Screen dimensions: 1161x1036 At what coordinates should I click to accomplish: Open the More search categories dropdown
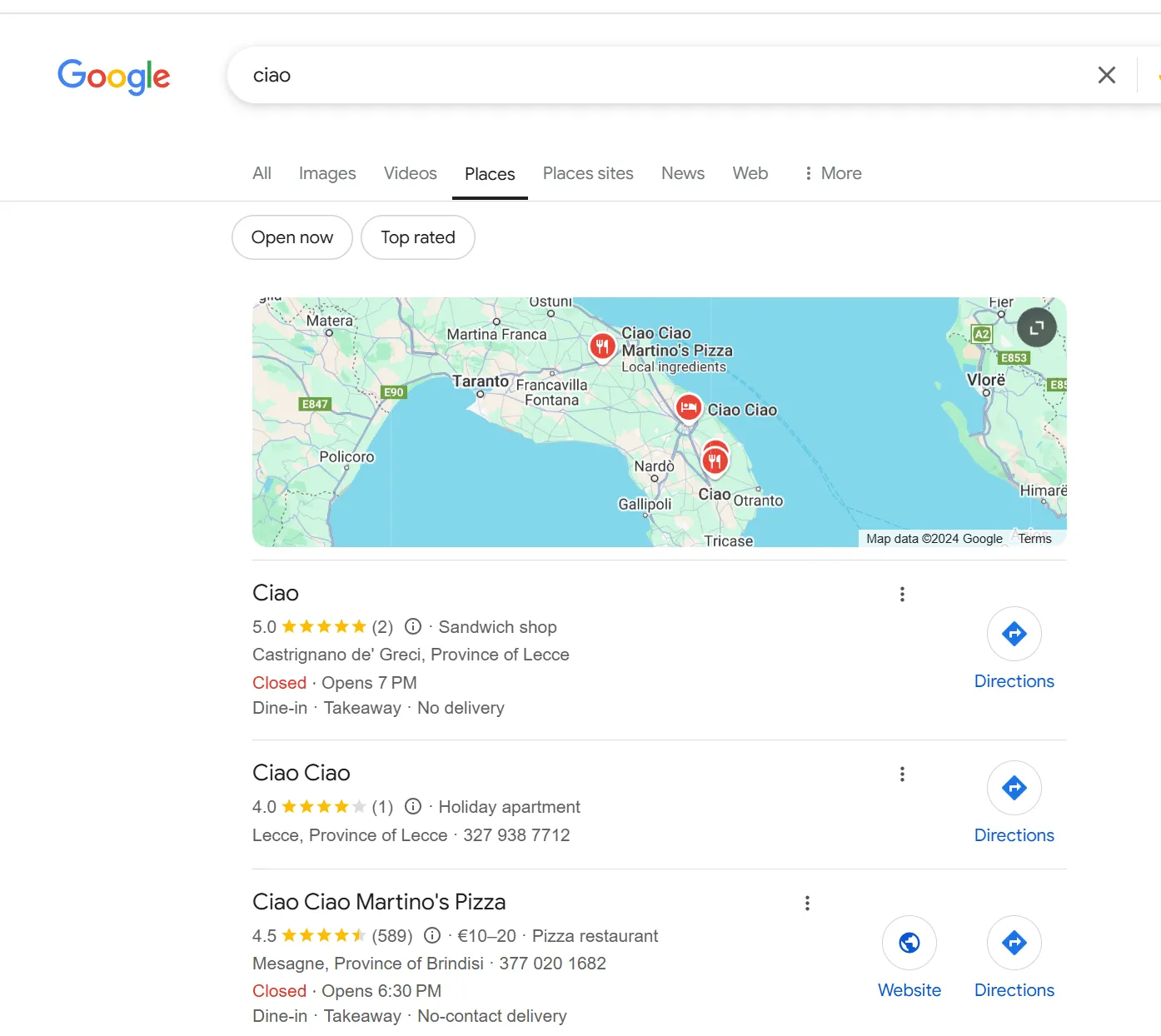831,173
